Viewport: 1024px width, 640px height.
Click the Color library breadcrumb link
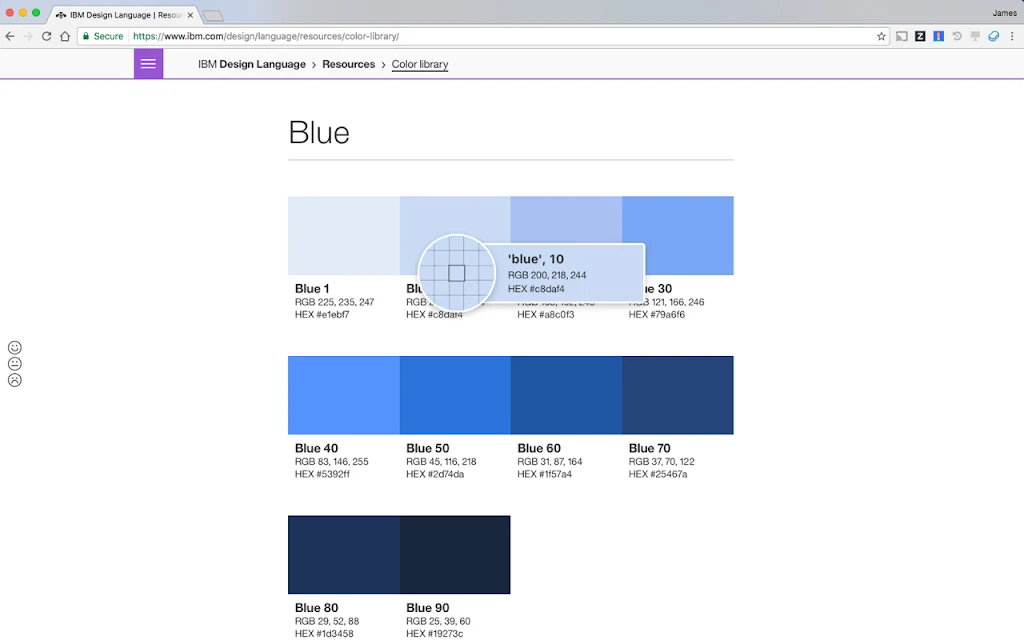420,64
